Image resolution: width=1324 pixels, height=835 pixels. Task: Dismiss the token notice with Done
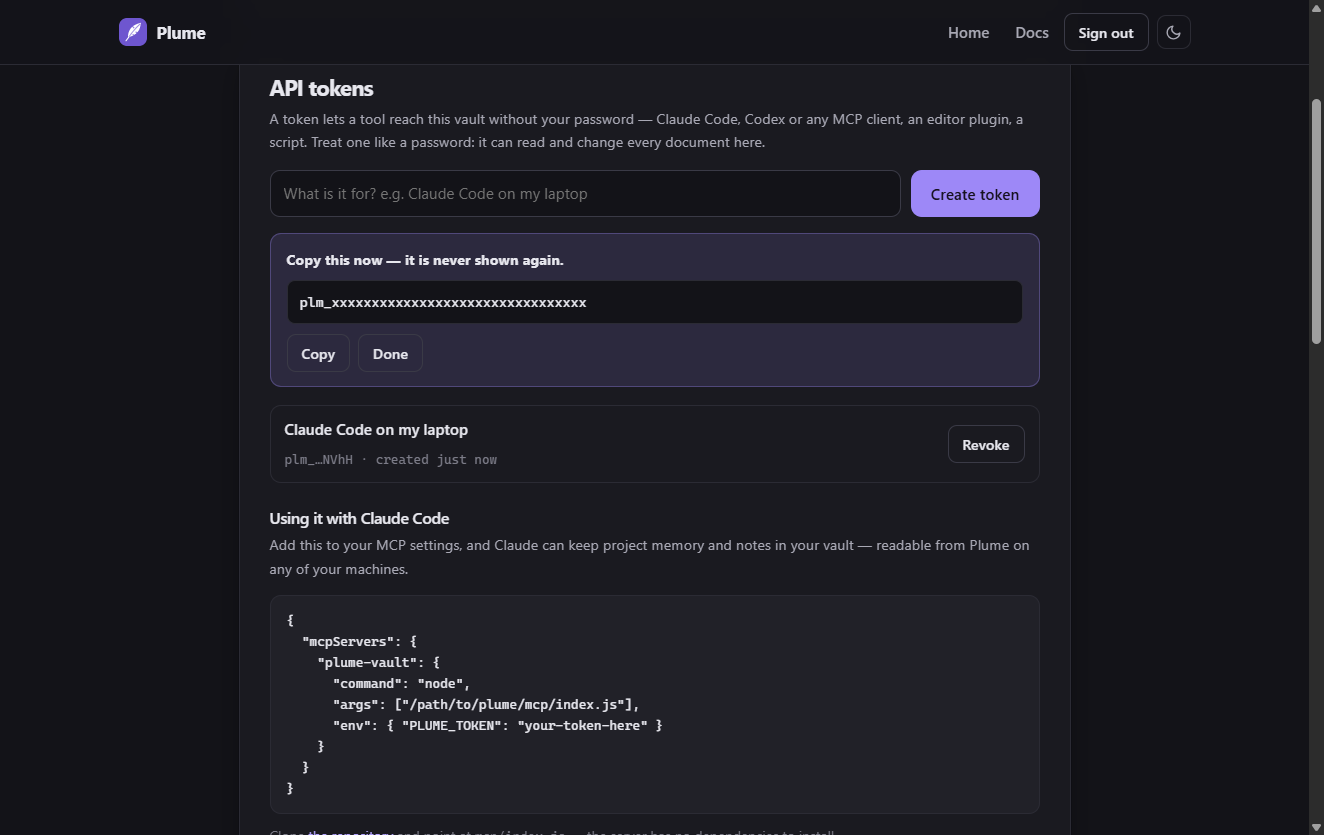(390, 354)
